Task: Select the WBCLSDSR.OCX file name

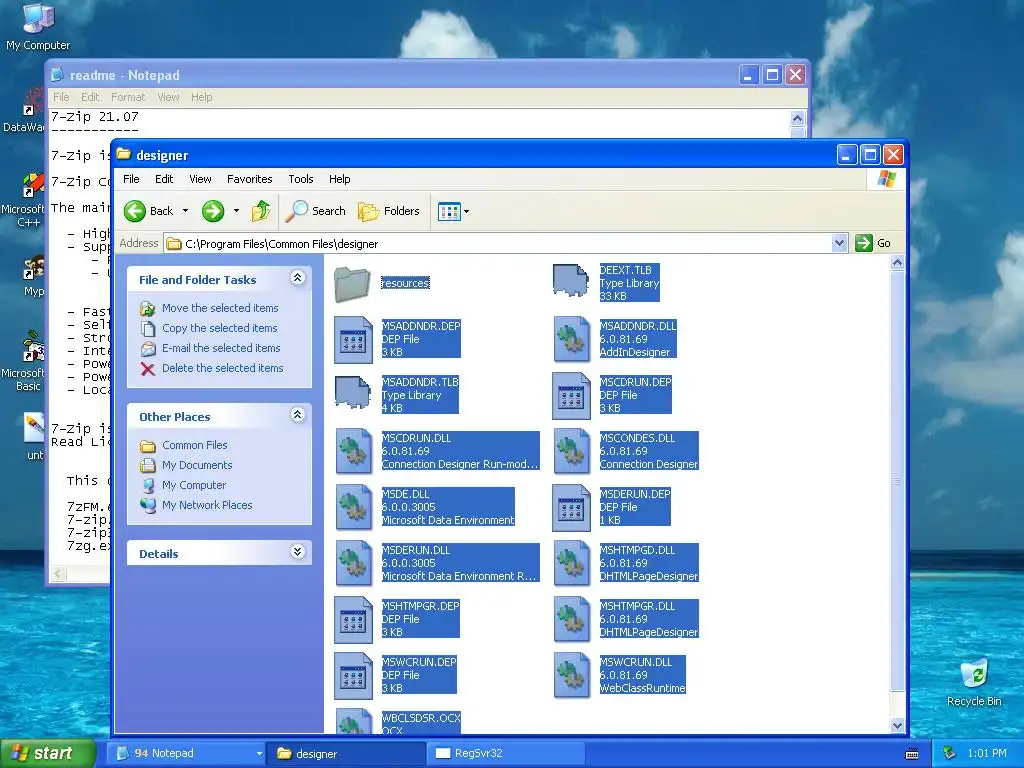Action: [x=421, y=718]
